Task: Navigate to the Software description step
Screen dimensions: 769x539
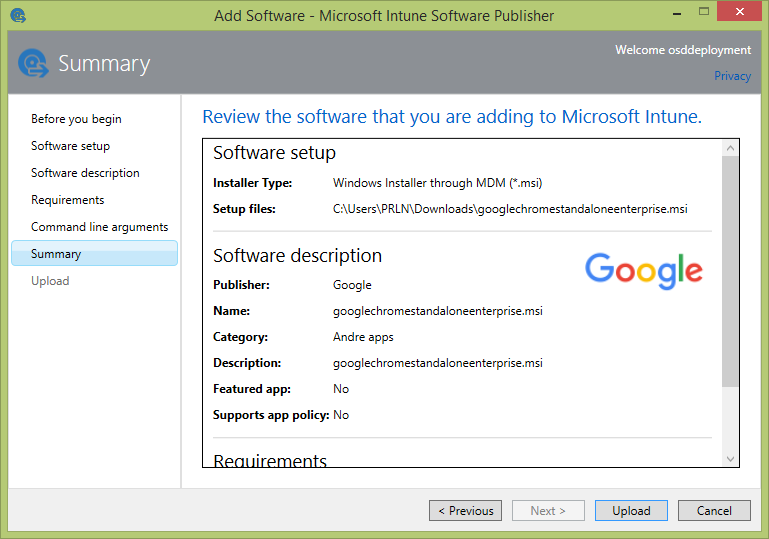Action: [x=85, y=173]
